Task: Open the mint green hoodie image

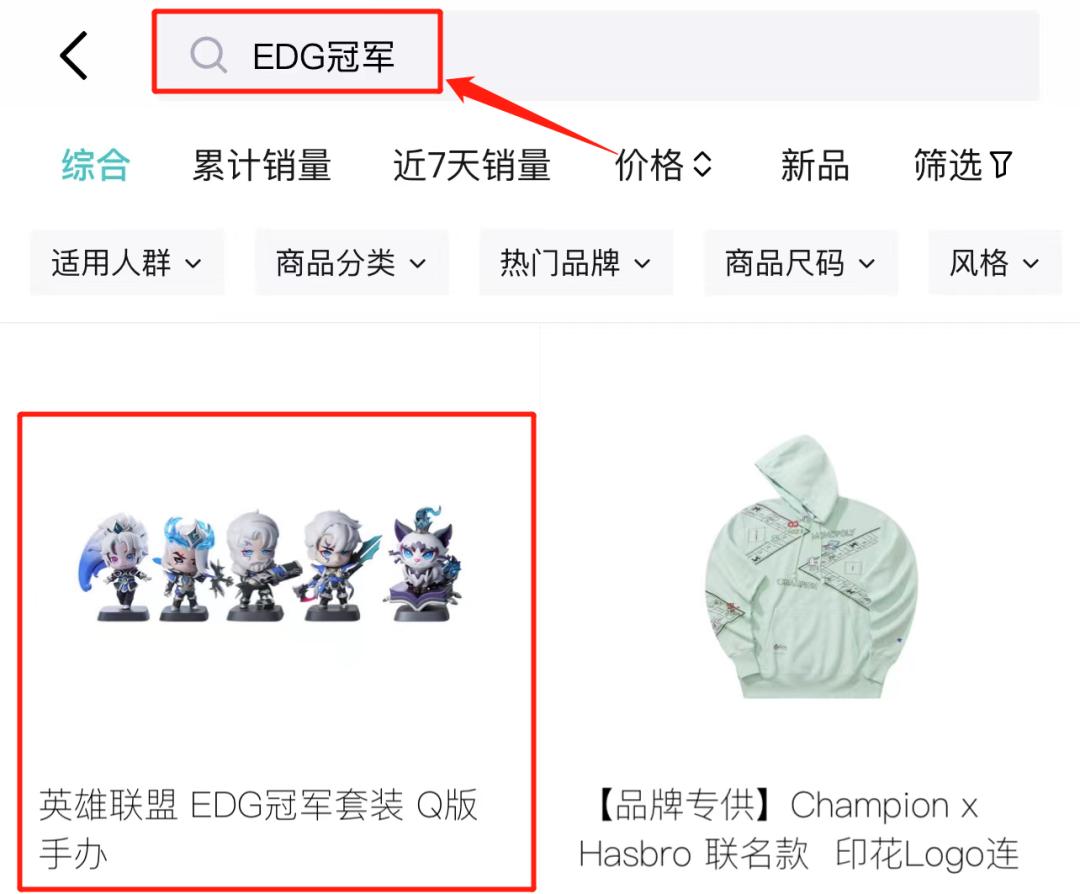Action: coord(811,567)
